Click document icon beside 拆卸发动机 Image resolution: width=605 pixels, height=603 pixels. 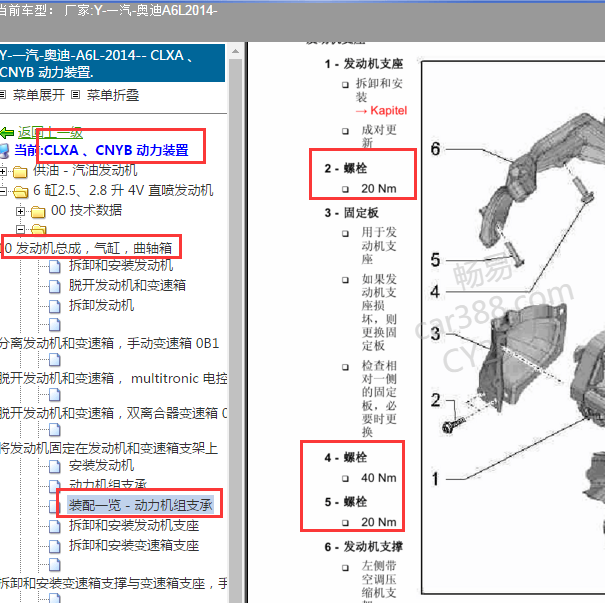pos(55,306)
